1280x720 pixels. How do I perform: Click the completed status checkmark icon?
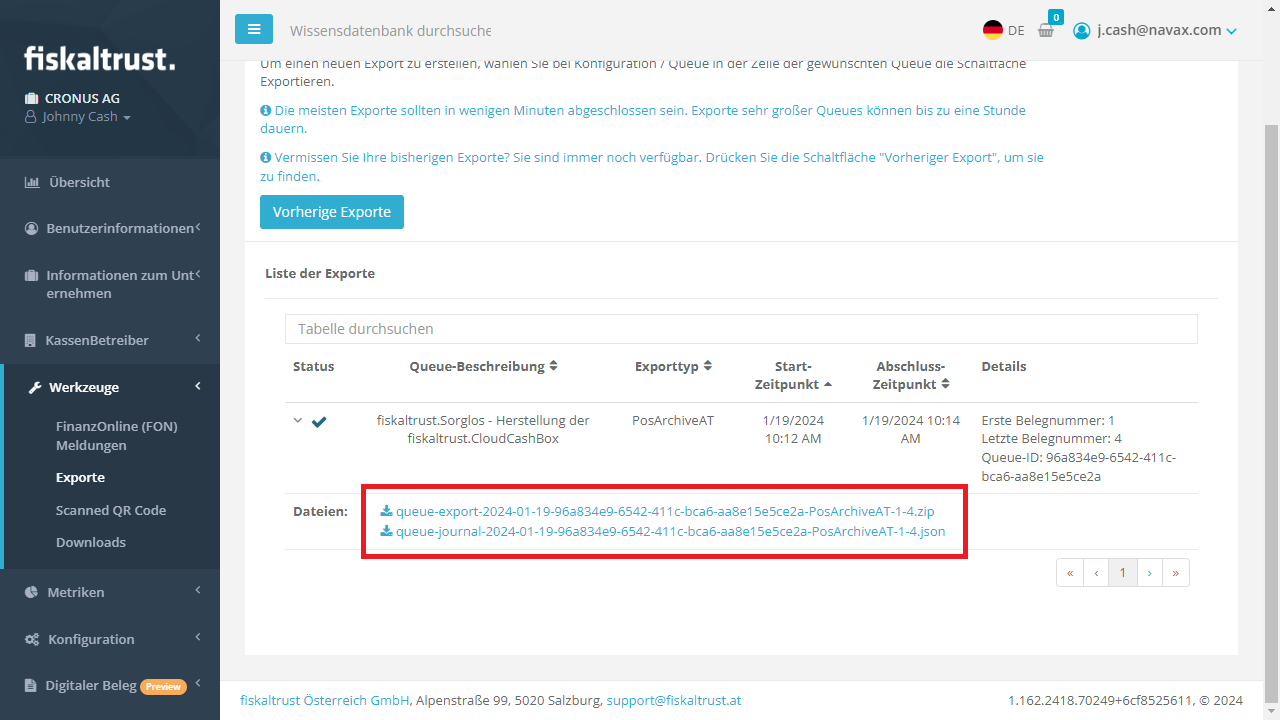[x=319, y=421]
